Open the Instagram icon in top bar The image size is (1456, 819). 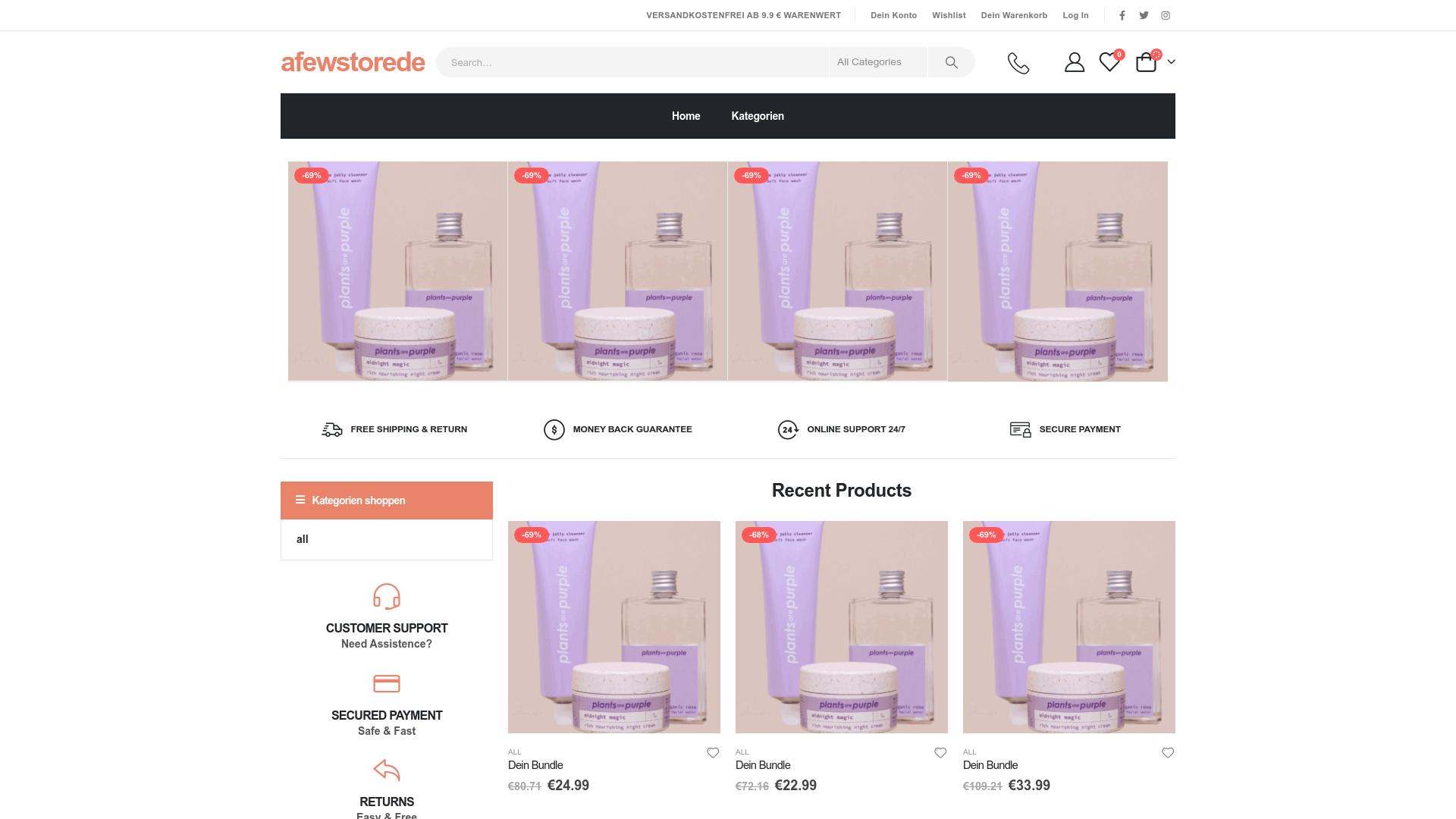pos(1166,15)
